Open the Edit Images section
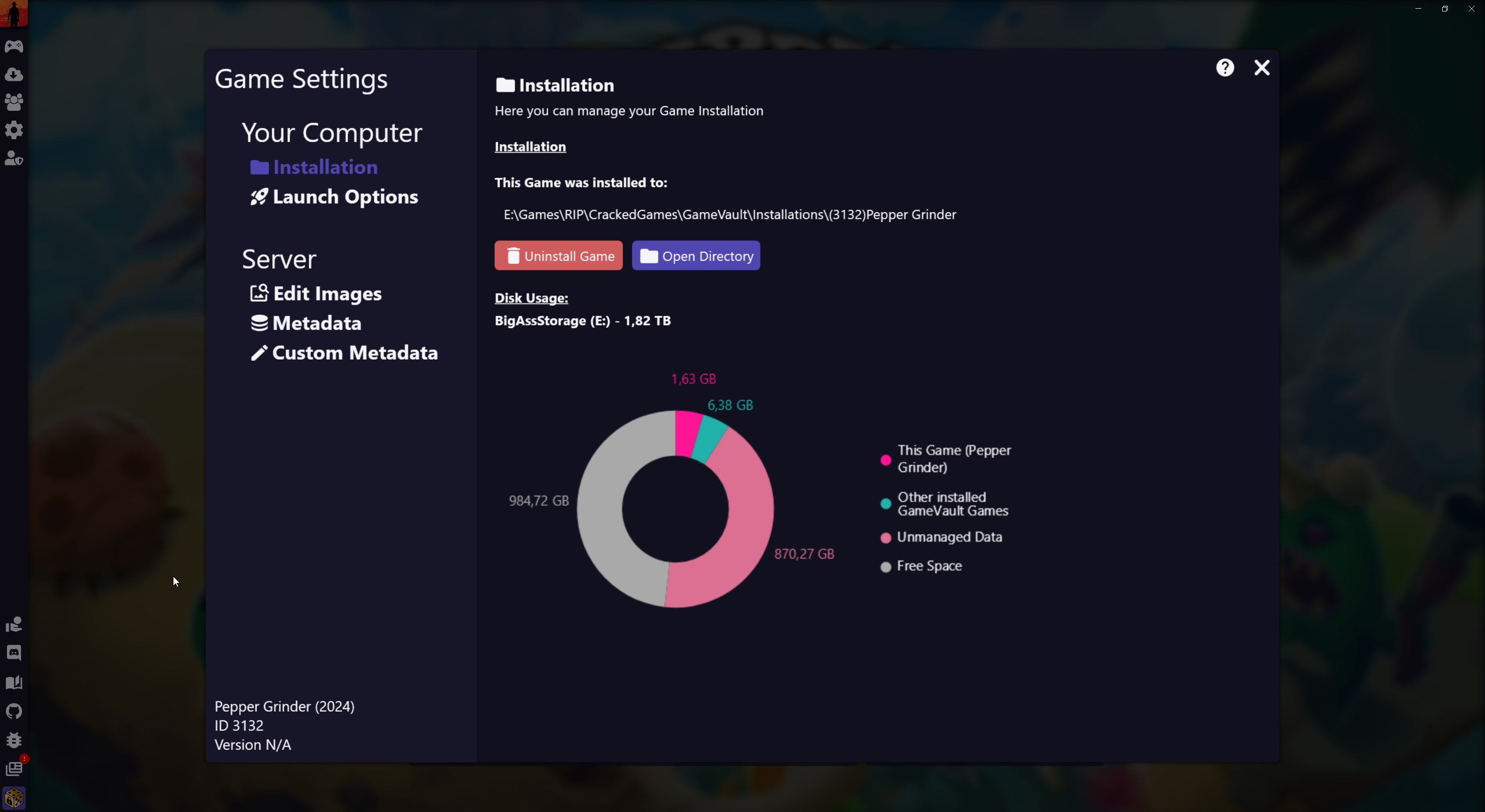This screenshot has height=812, width=1485. tap(316, 293)
